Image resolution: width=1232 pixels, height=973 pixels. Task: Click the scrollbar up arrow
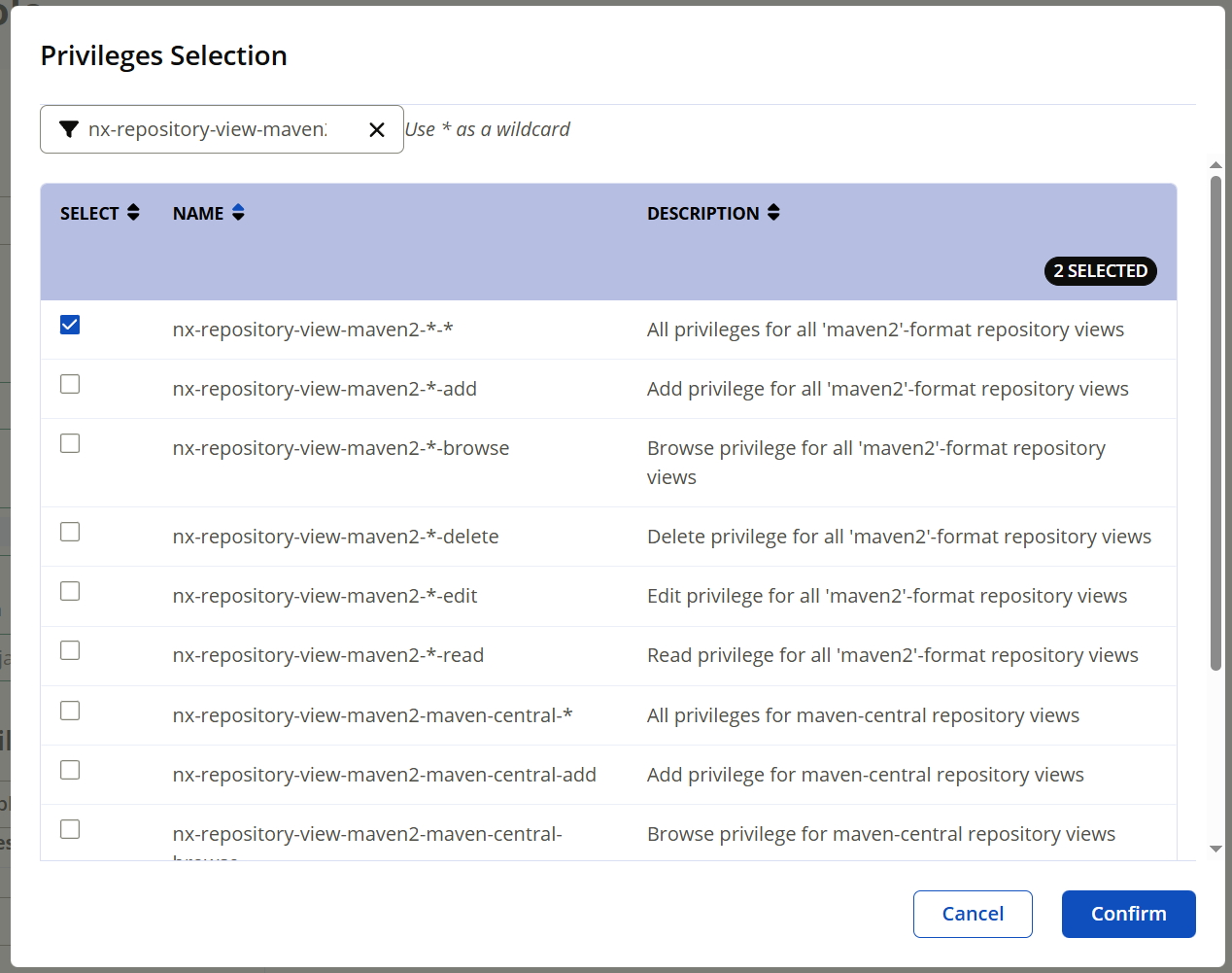[x=1215, y=165]
